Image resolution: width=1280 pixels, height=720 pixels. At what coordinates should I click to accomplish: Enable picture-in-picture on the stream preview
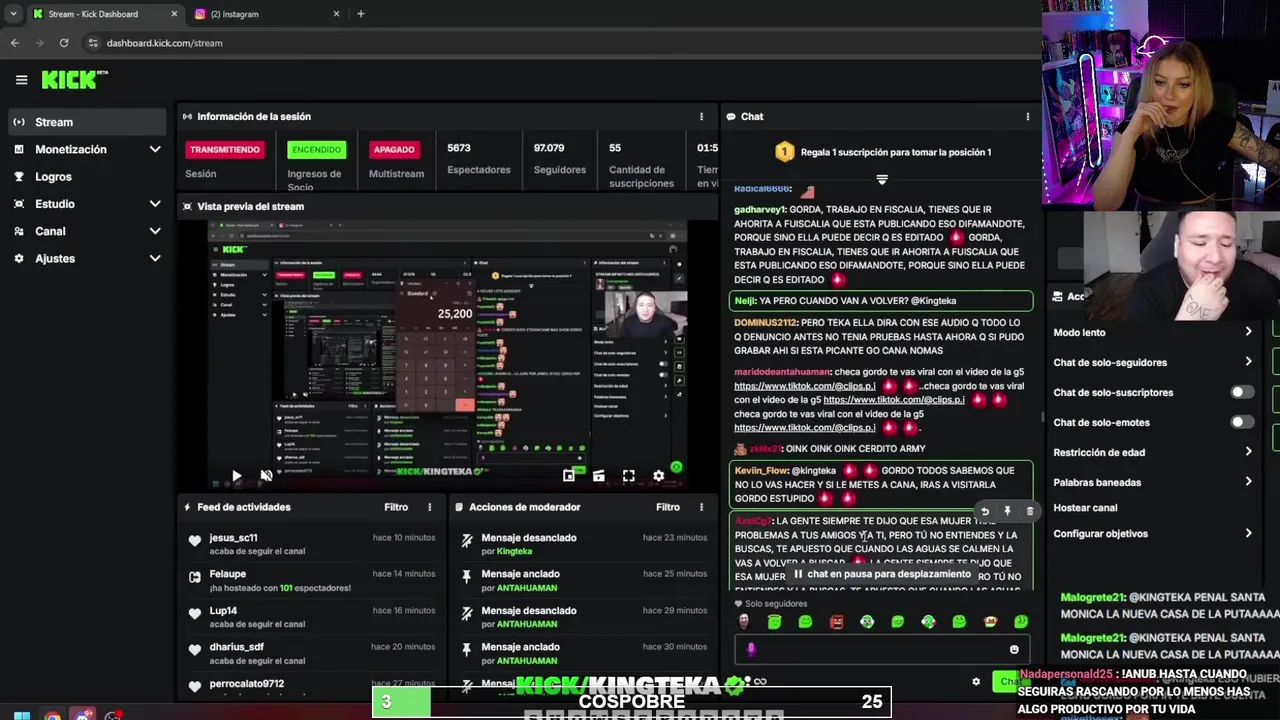[x=568, y=476]
